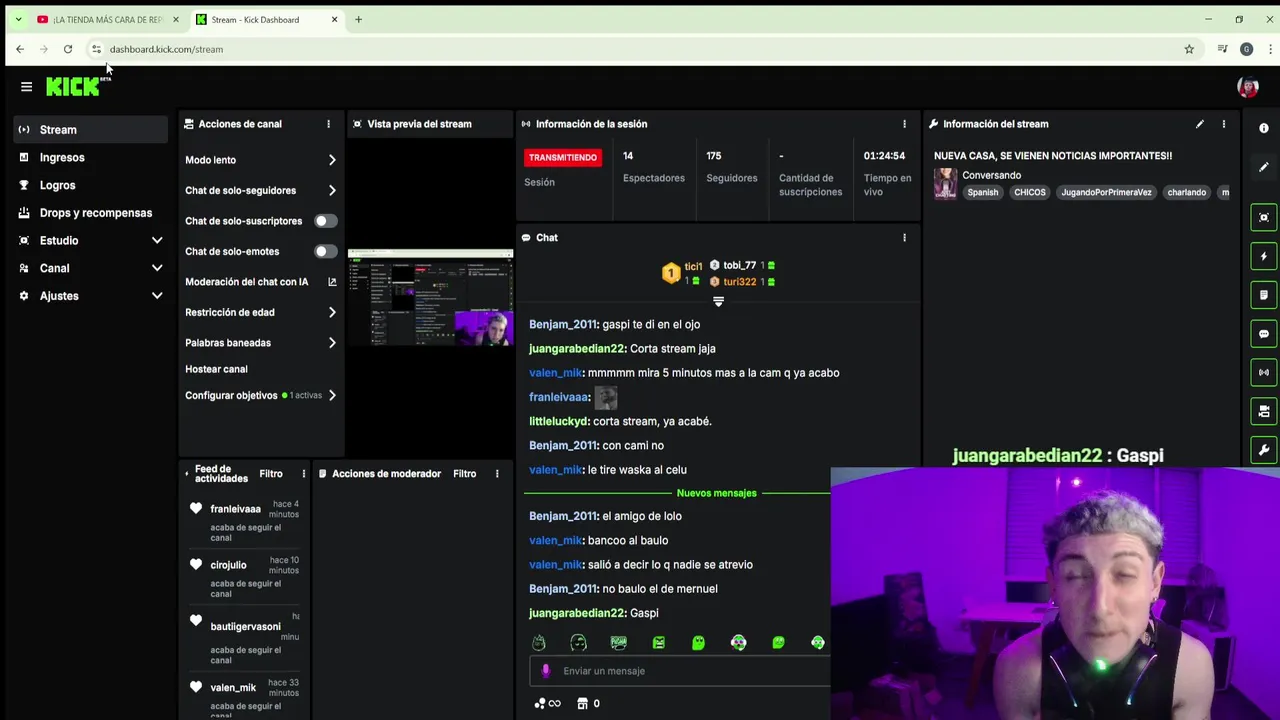Click the pencil icon in right sidebar
The image size is (1280, 720).
[x=1264, y=167]
